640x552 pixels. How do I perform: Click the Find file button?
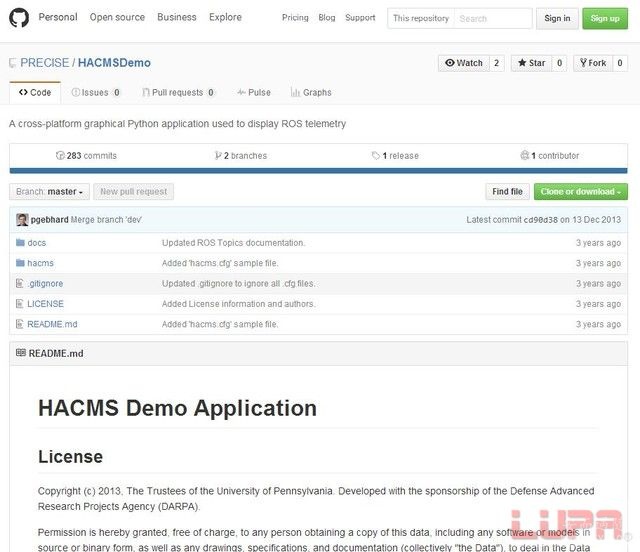[507, 191]
